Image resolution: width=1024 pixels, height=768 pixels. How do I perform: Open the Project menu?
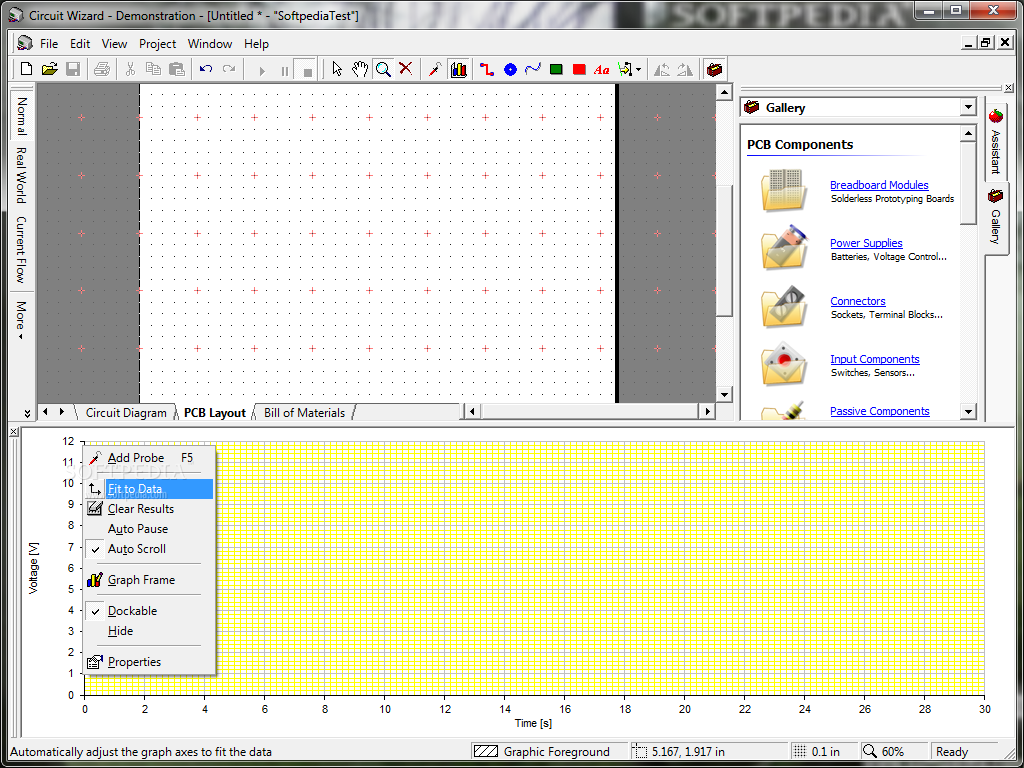coord(157,44)
